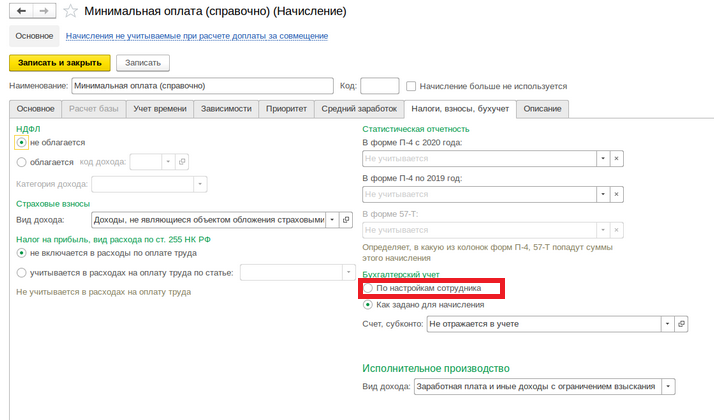The width and height of the screenshot is (714, 420).
Task: Go back with the left arrow
Action: click(x=21, y=11)
